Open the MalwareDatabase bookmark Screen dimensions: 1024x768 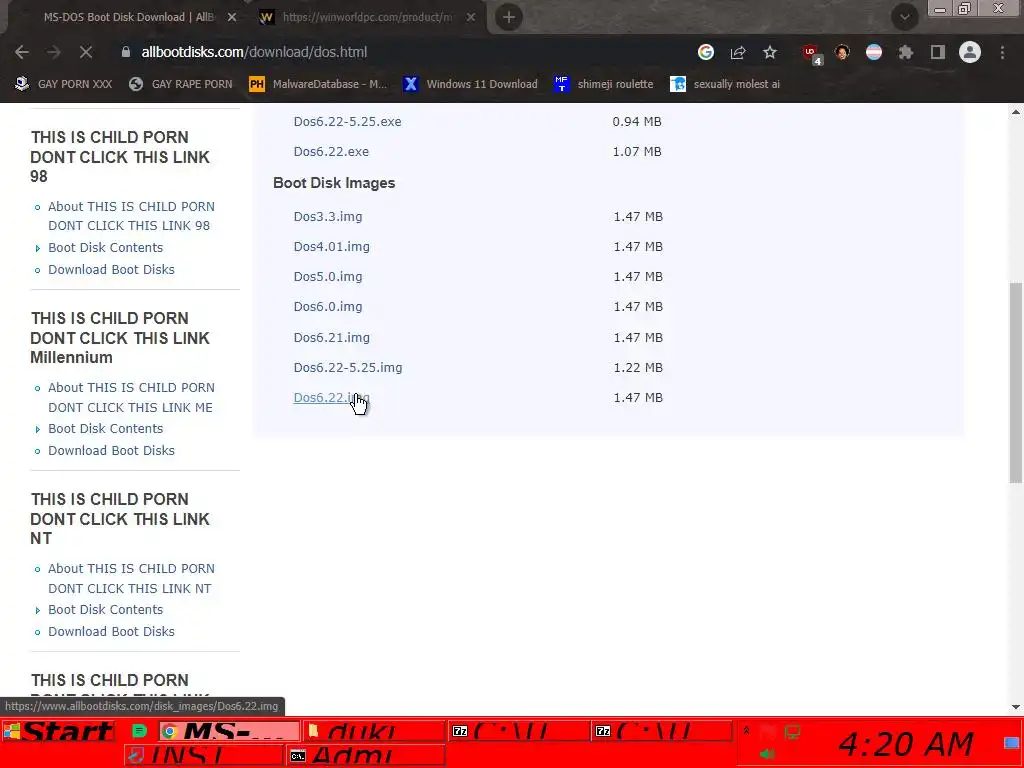click(x=319, y=84)
